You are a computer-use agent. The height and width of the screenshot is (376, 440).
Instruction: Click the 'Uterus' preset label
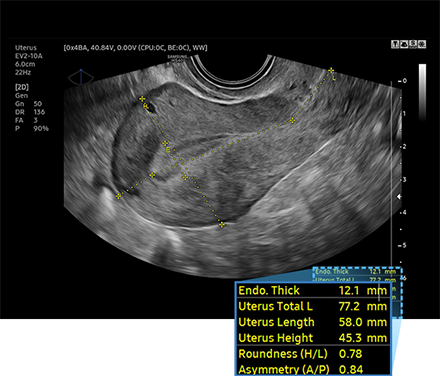(26, 48)
